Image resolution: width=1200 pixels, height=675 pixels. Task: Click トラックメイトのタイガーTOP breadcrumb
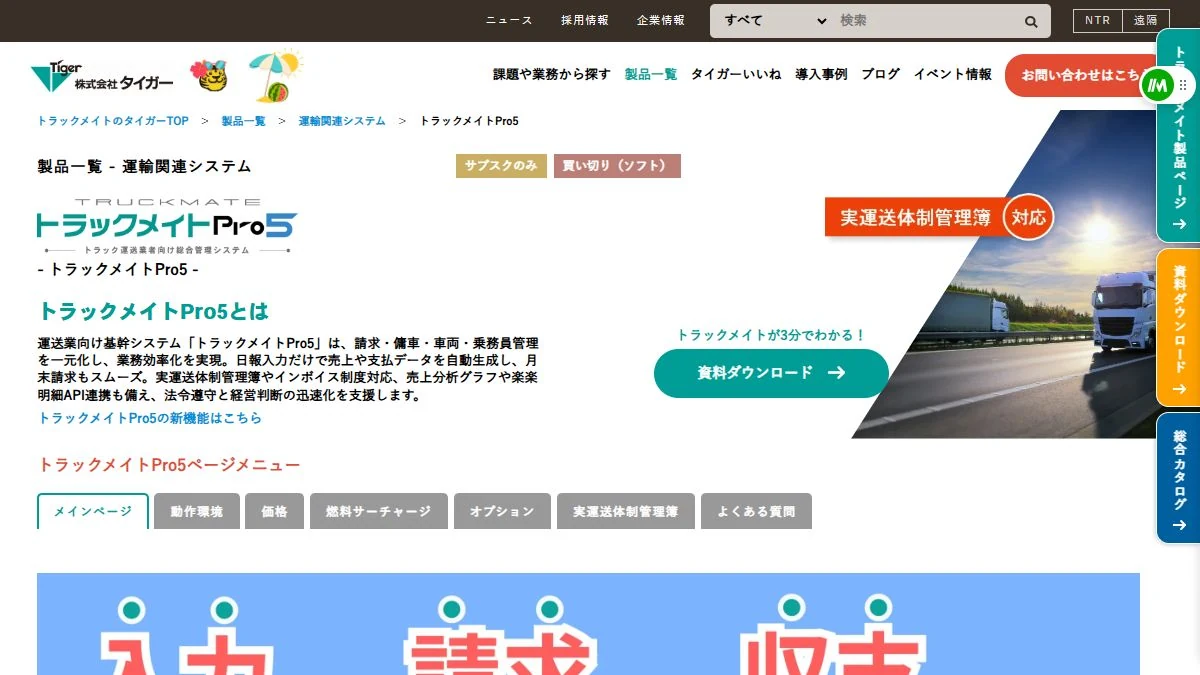pyautogui.click(x=113, y=121)
